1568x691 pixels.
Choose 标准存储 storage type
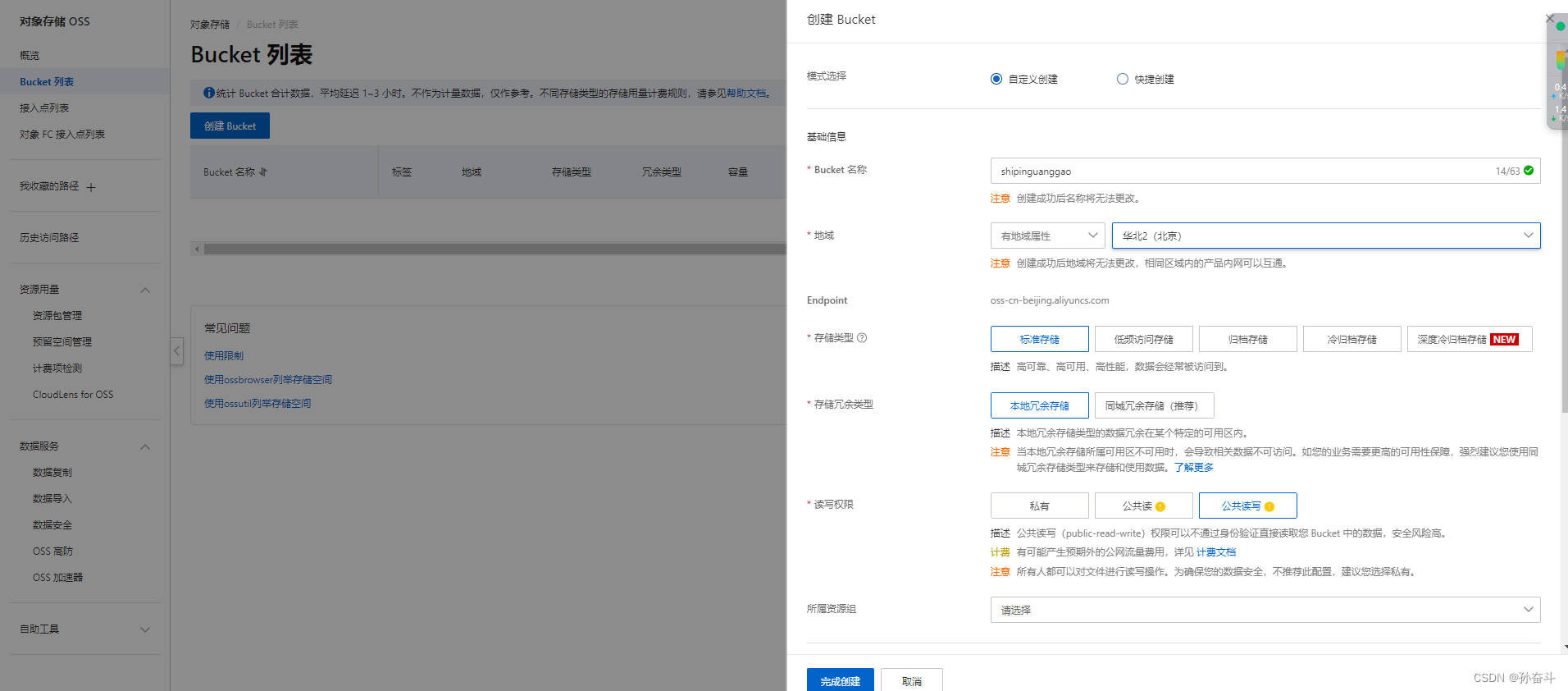[x=1040, y=339]
